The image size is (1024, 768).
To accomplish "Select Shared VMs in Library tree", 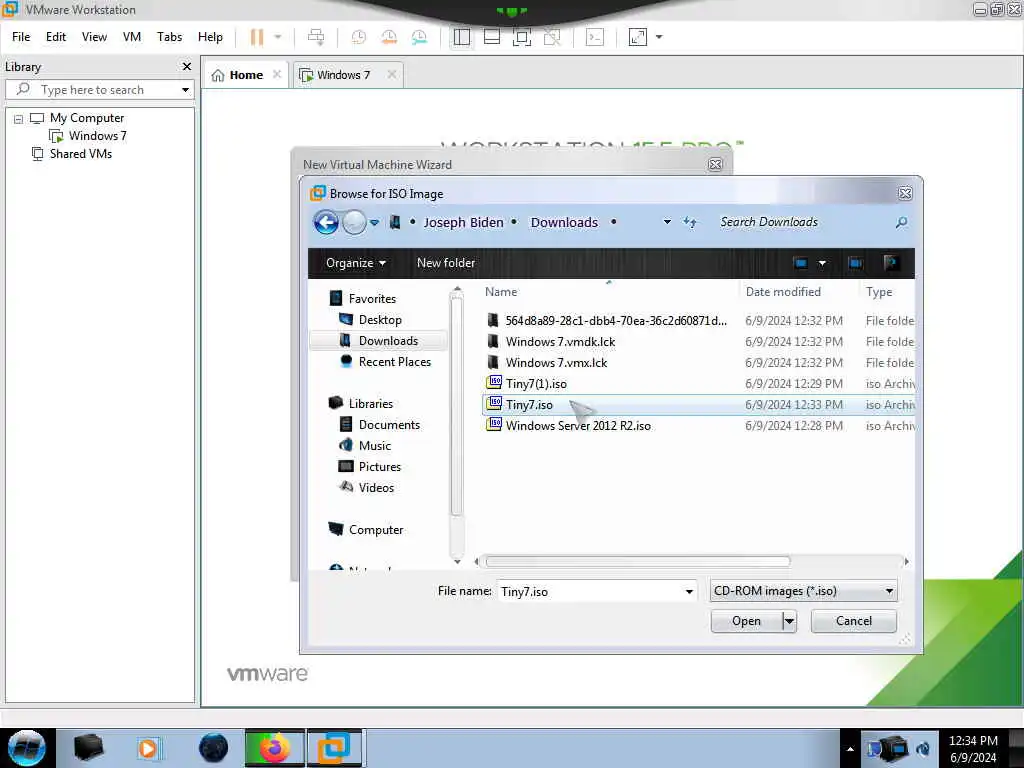I will coord(81,154).
